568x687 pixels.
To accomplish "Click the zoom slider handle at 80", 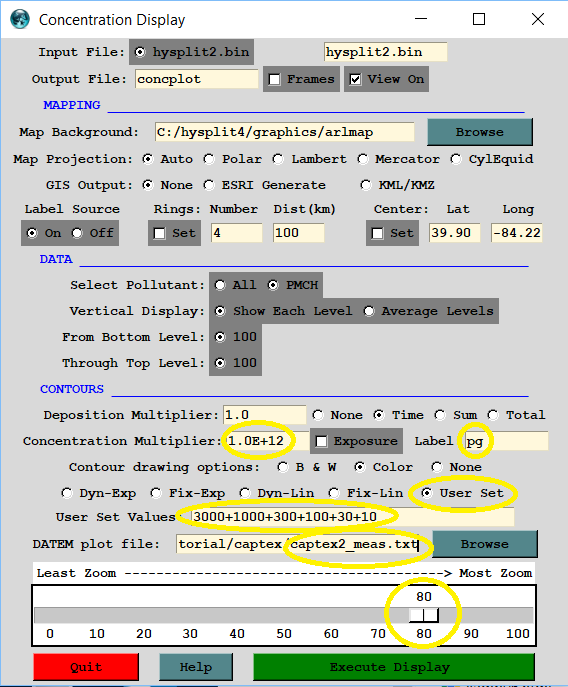I will click(424, 615).
